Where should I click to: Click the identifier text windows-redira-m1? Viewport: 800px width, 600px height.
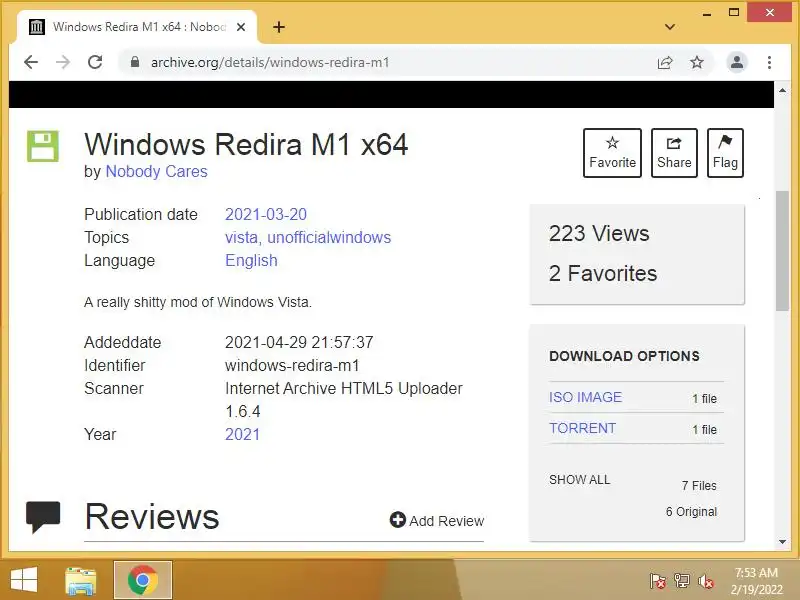(292, 365)
